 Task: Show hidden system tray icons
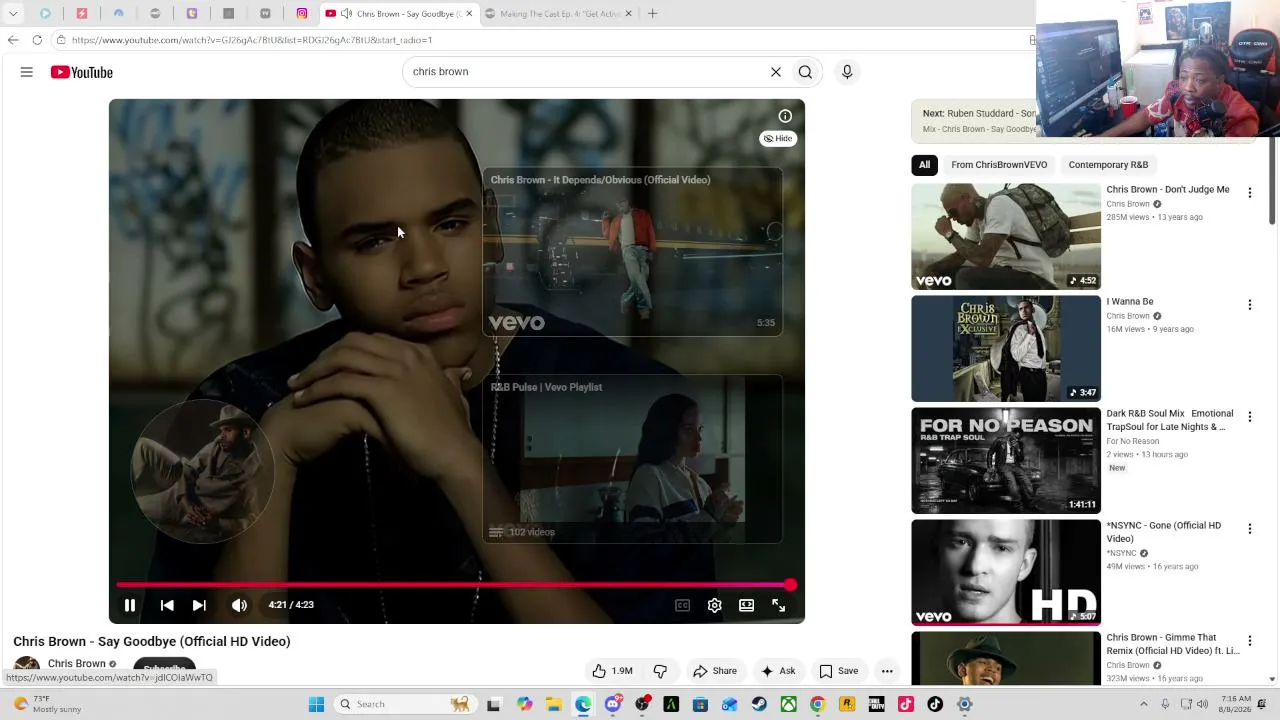tap(1144, 704)
